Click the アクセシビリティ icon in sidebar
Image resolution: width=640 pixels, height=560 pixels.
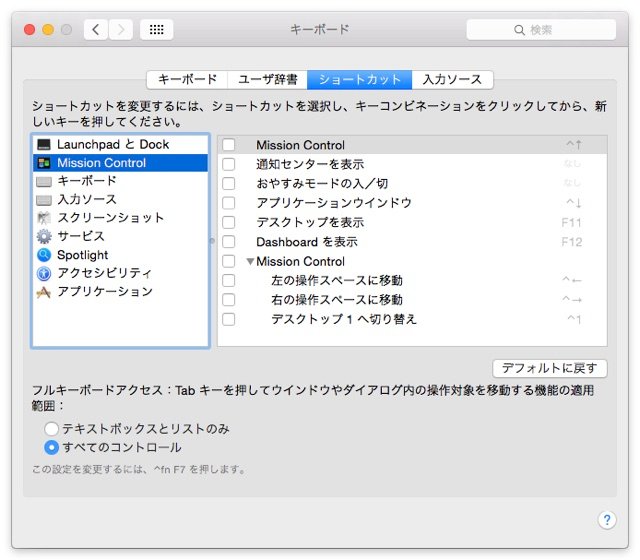(x=44, y=273)
